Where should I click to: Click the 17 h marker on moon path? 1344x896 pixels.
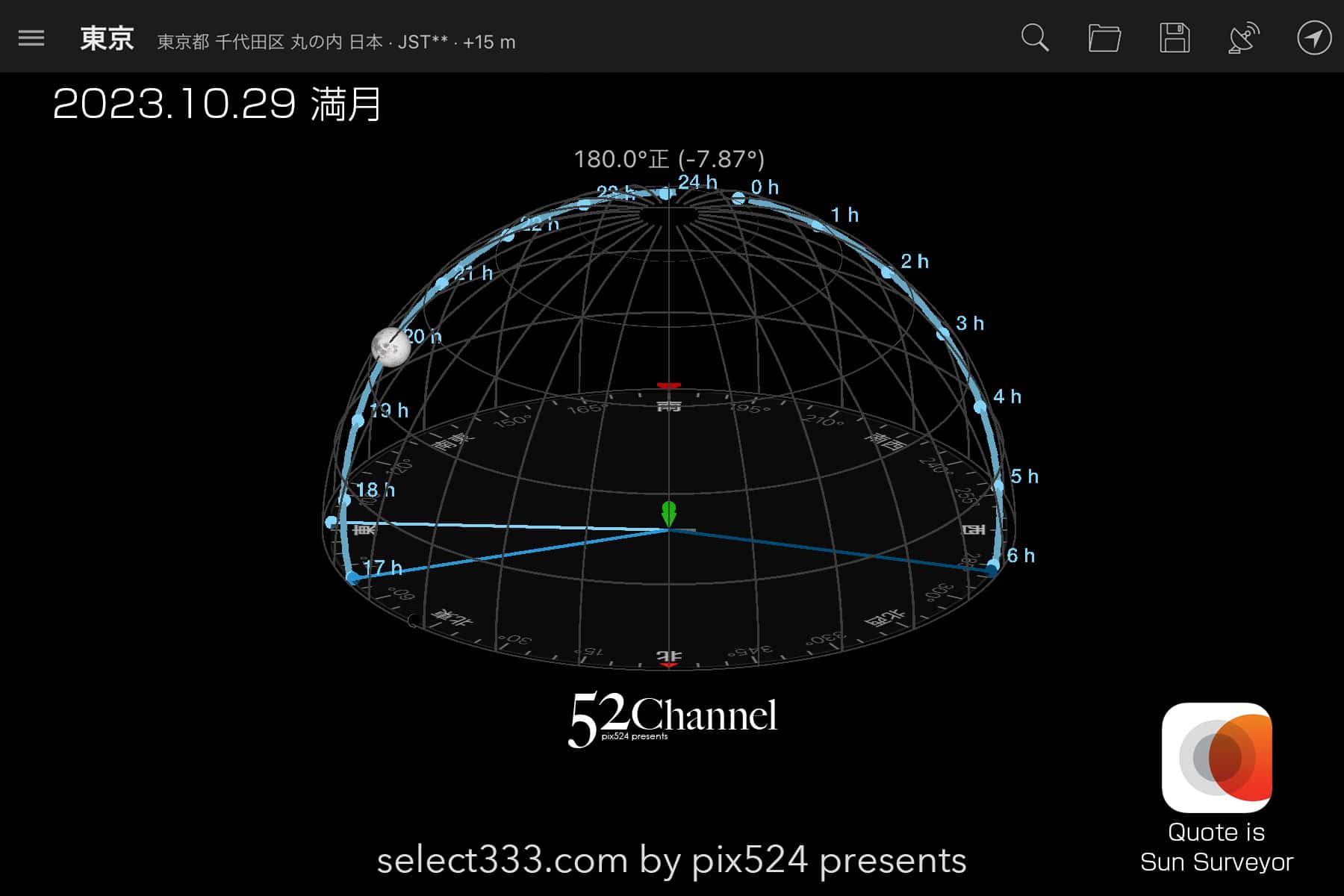click(x=352, y=577)
